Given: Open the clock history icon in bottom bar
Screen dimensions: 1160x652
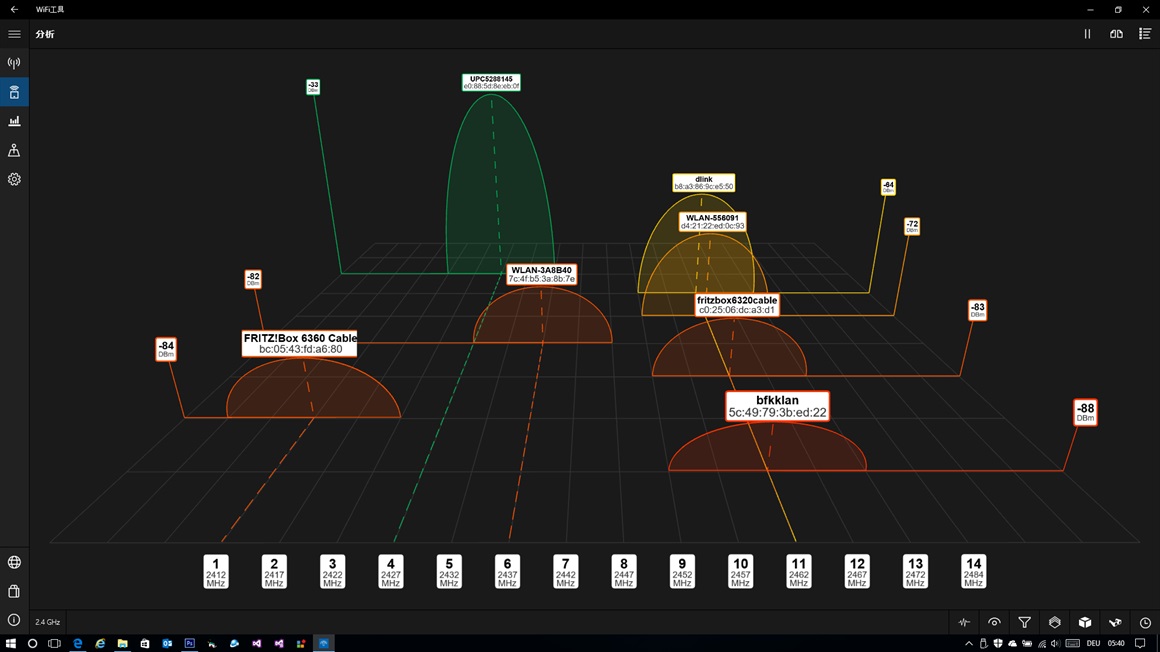Looking at the screenshot, I should click(x=1145, y=622).
